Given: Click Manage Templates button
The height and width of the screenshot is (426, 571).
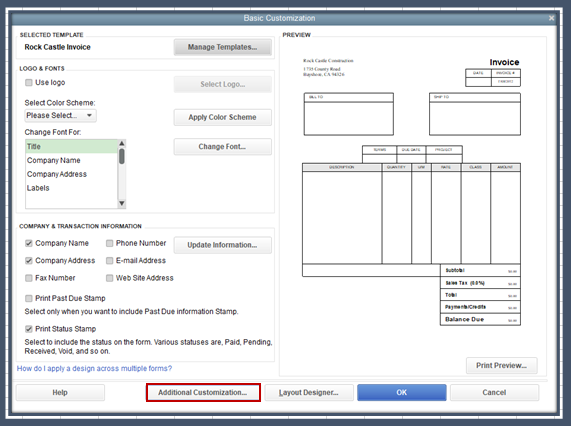Looking at the screenshot, I should [x=223, y=47].
